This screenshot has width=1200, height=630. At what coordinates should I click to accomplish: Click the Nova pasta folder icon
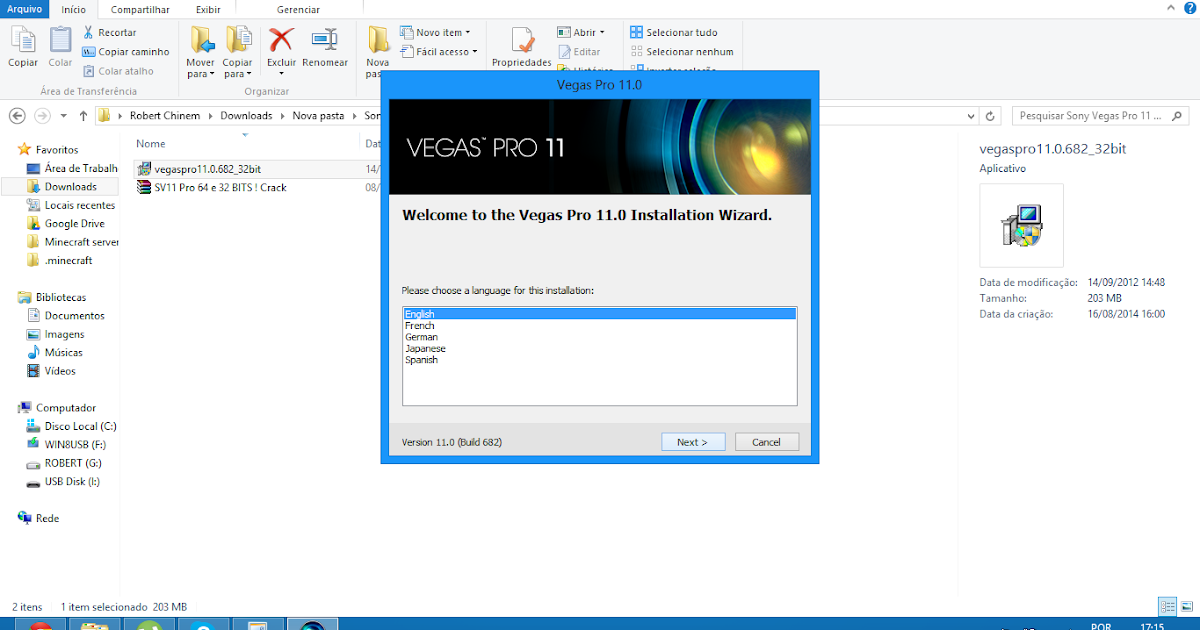coord(378,40)
